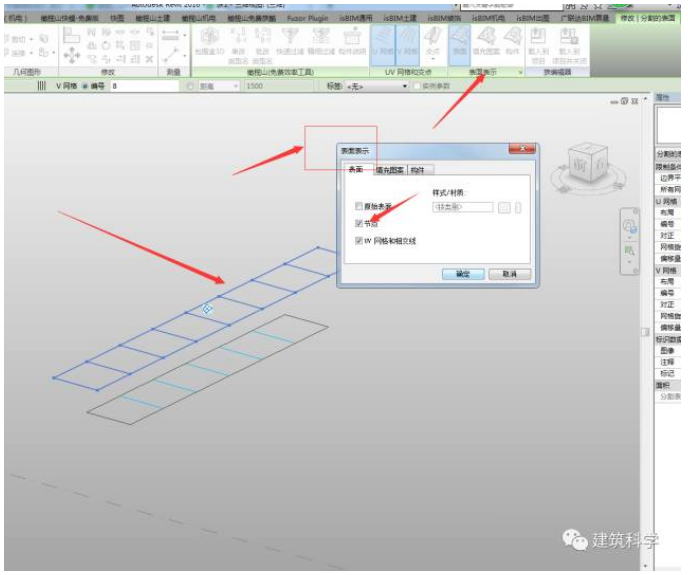
Task: Click the align tool in Modify panel
Action: pos(71,35)
